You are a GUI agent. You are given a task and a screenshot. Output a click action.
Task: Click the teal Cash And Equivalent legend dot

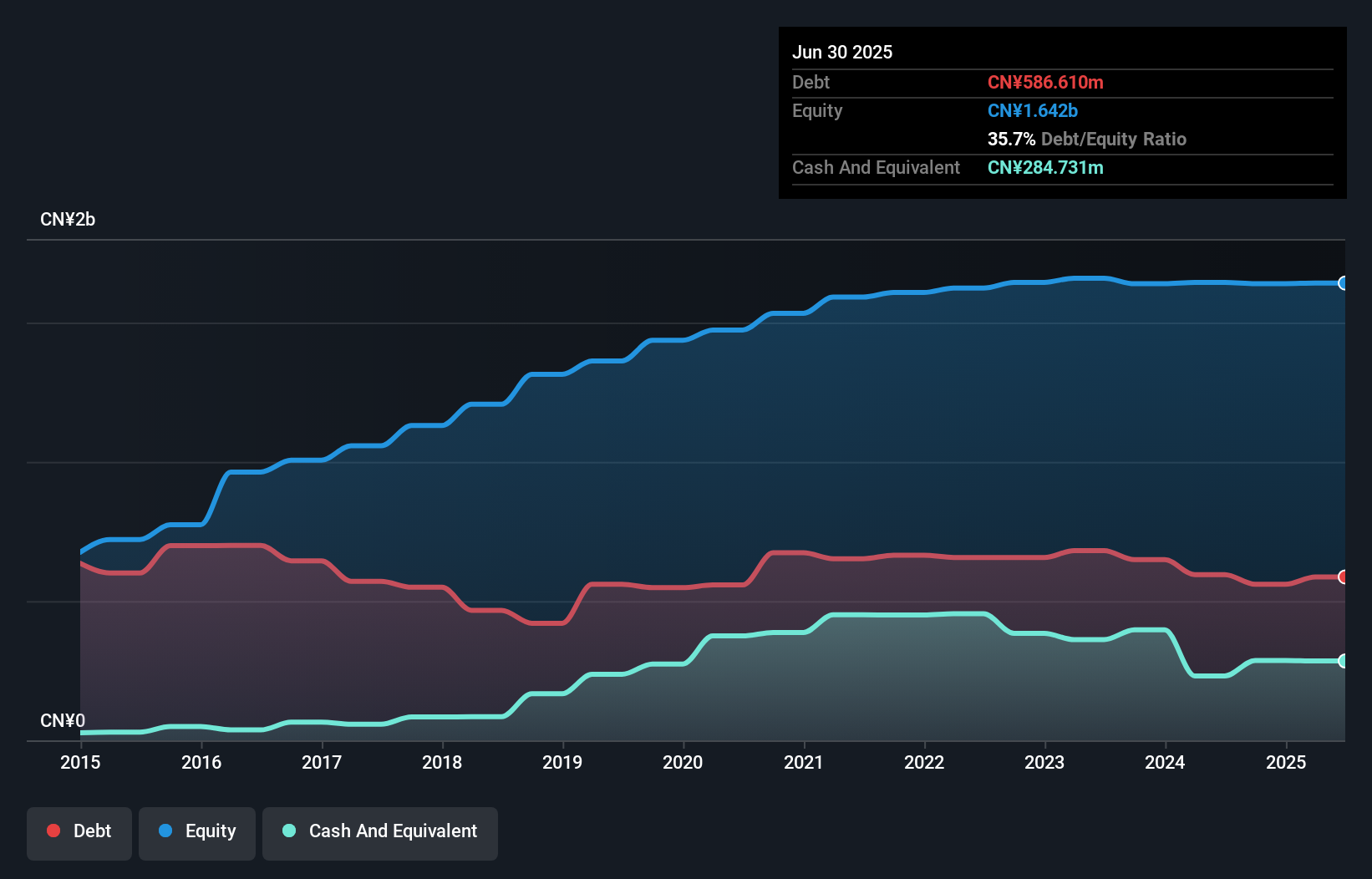point(288,831)
